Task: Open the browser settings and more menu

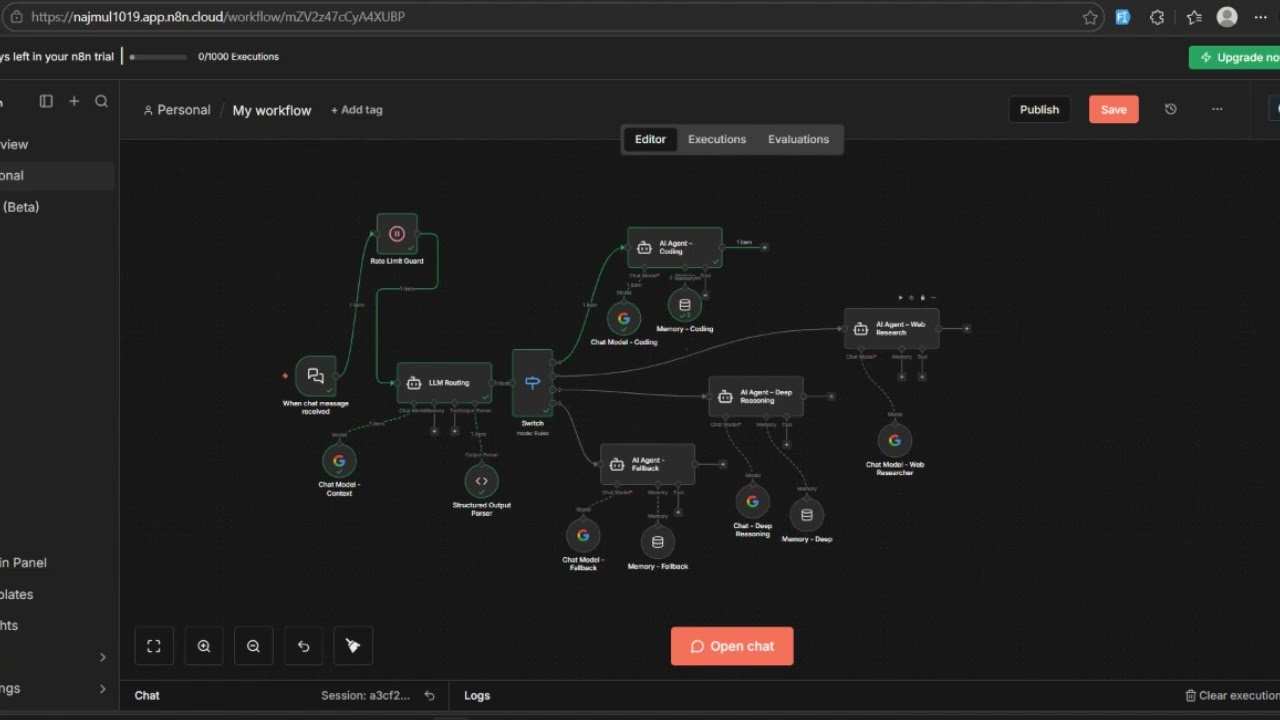Action: [1261, 17]
